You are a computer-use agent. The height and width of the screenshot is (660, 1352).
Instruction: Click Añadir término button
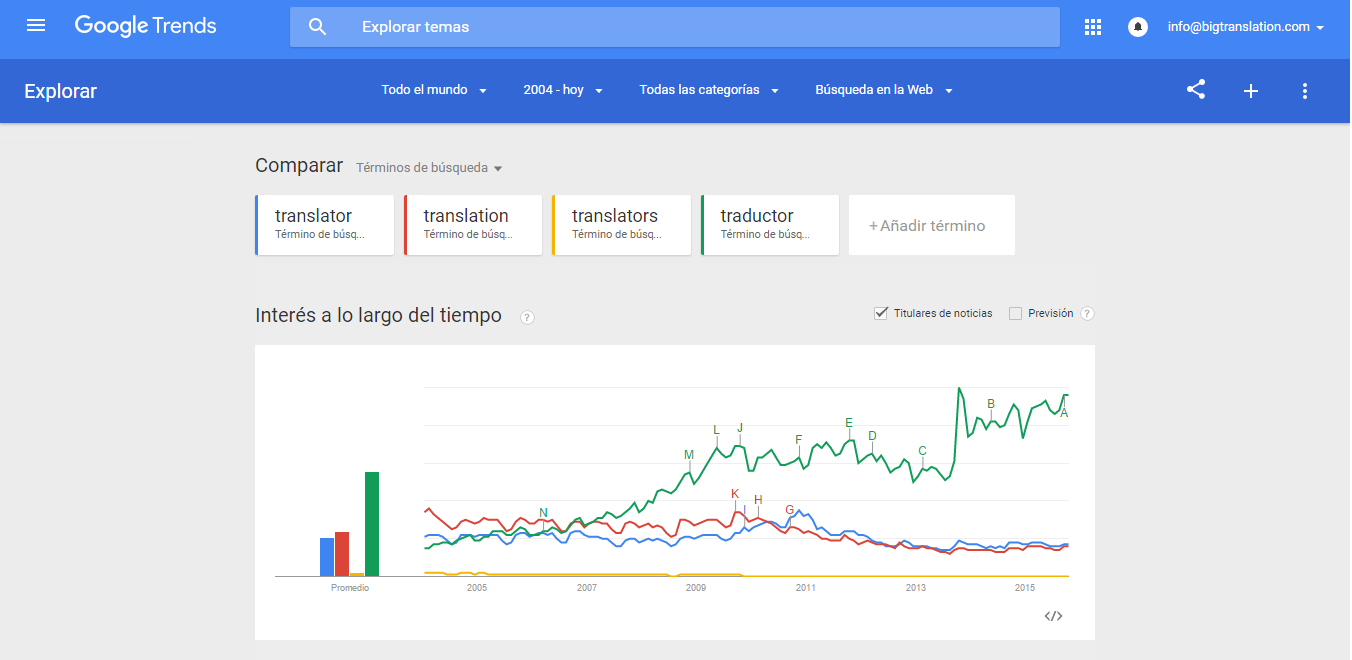click(x=931, y=226)
